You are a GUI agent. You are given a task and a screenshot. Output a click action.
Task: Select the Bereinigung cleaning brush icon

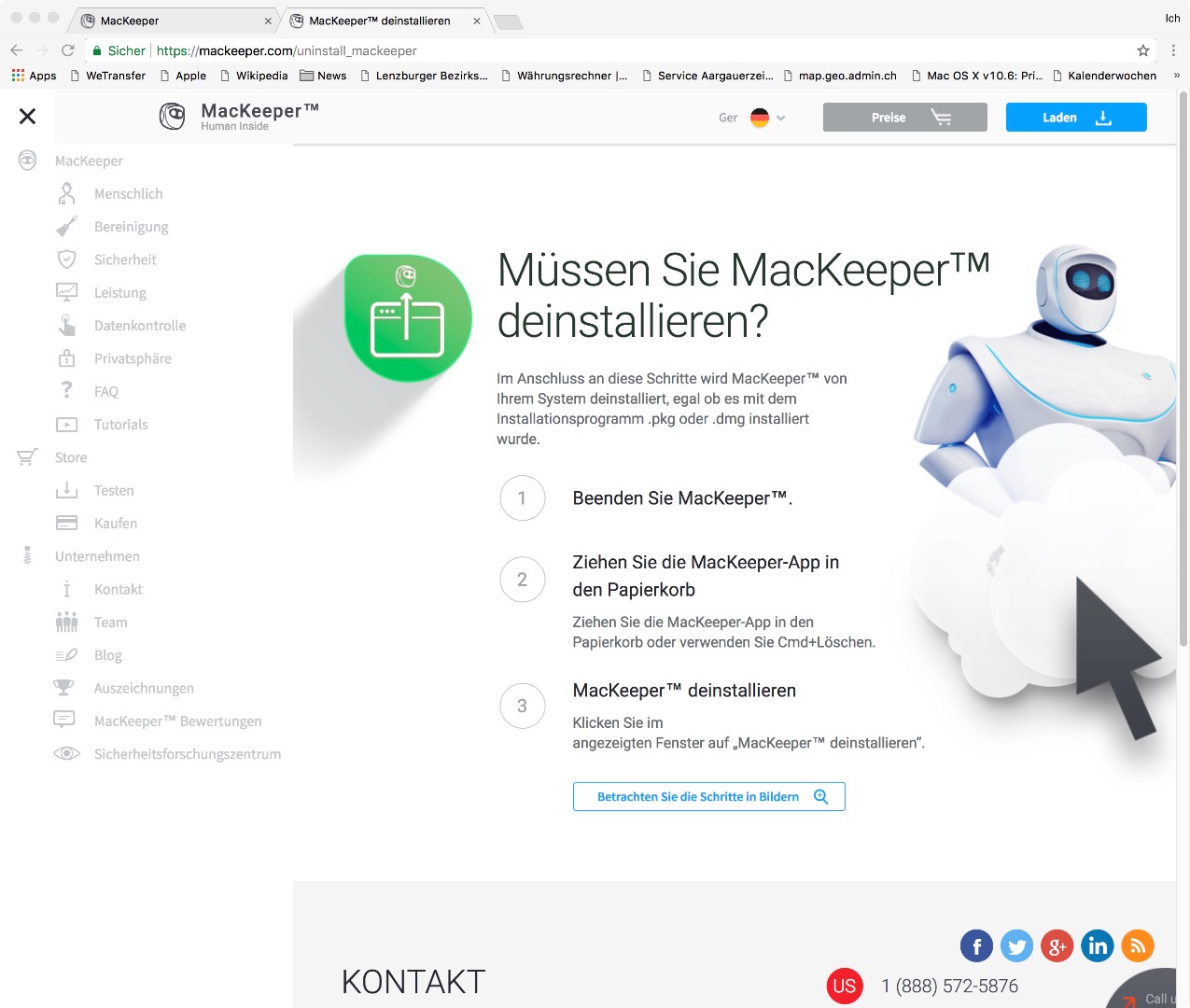66,226
